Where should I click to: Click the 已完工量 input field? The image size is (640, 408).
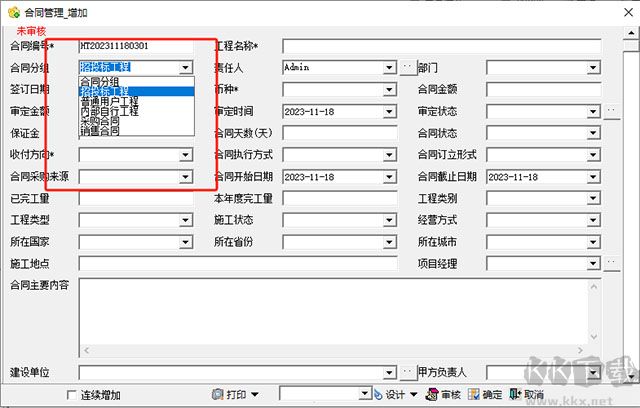click(x=136, y=199)
